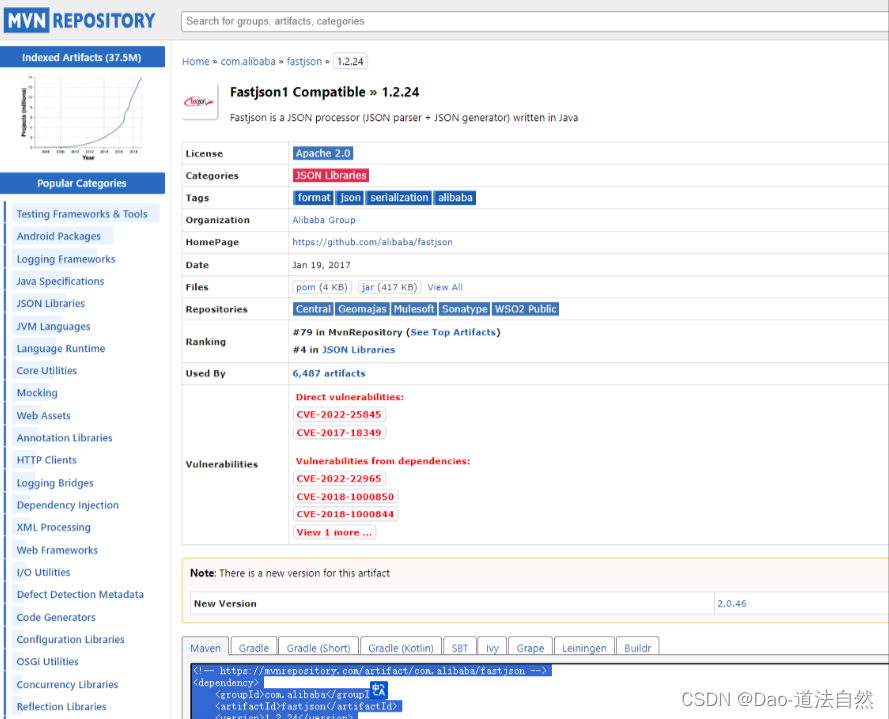The height and width of the screenshot is (719, 889).
Task: Click the fastjson artifact logo image
Action: tap(199, 100)
